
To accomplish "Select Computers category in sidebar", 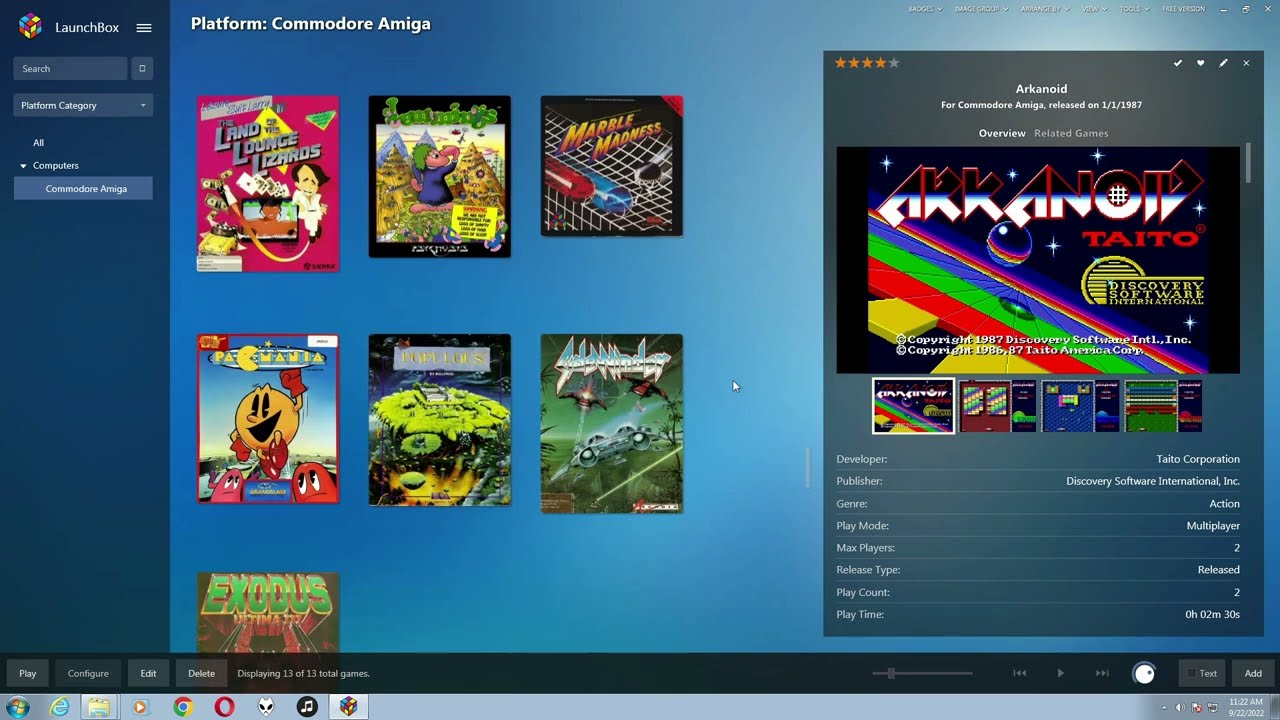I will point(56,166).
